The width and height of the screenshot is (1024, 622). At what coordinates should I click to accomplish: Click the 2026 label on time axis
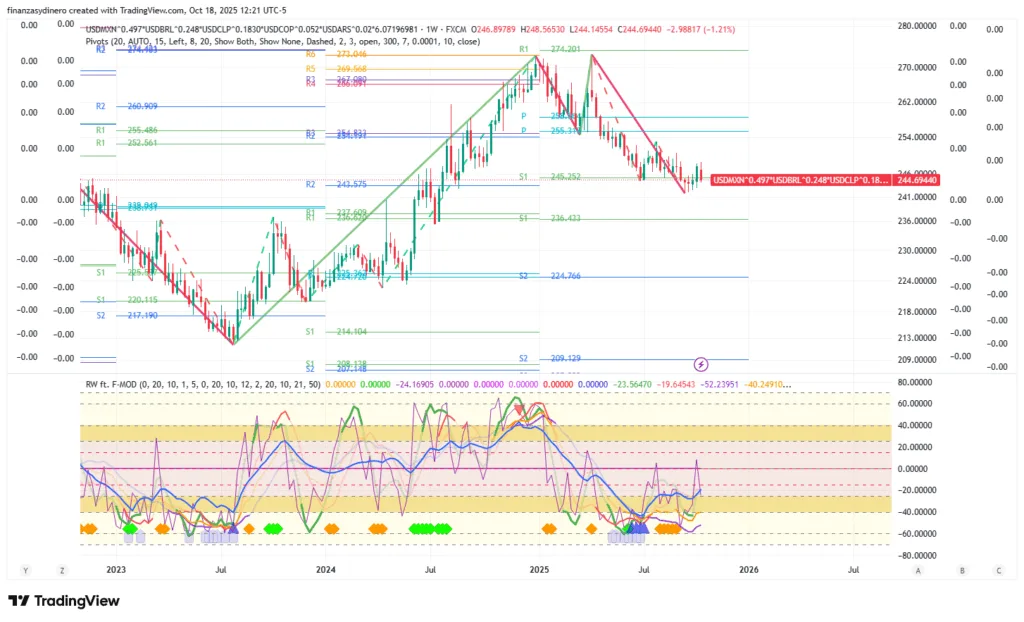click(748, 570)
